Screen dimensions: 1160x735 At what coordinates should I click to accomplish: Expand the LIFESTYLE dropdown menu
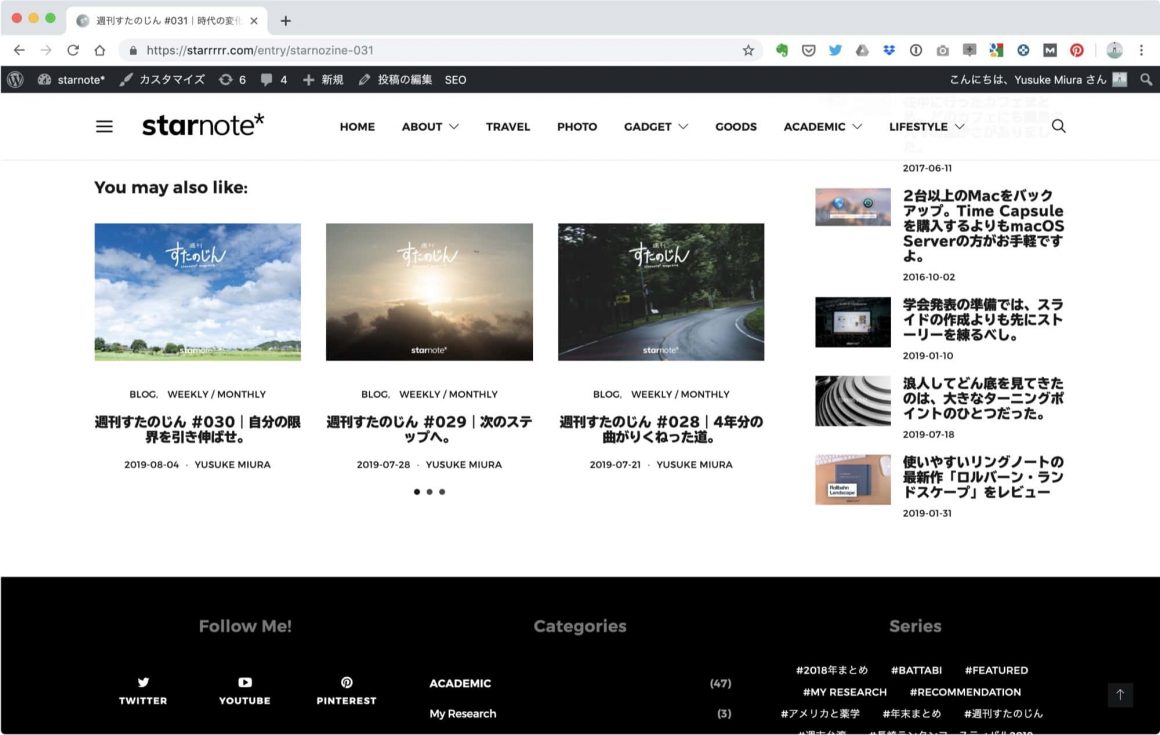(x=926, y=127)
